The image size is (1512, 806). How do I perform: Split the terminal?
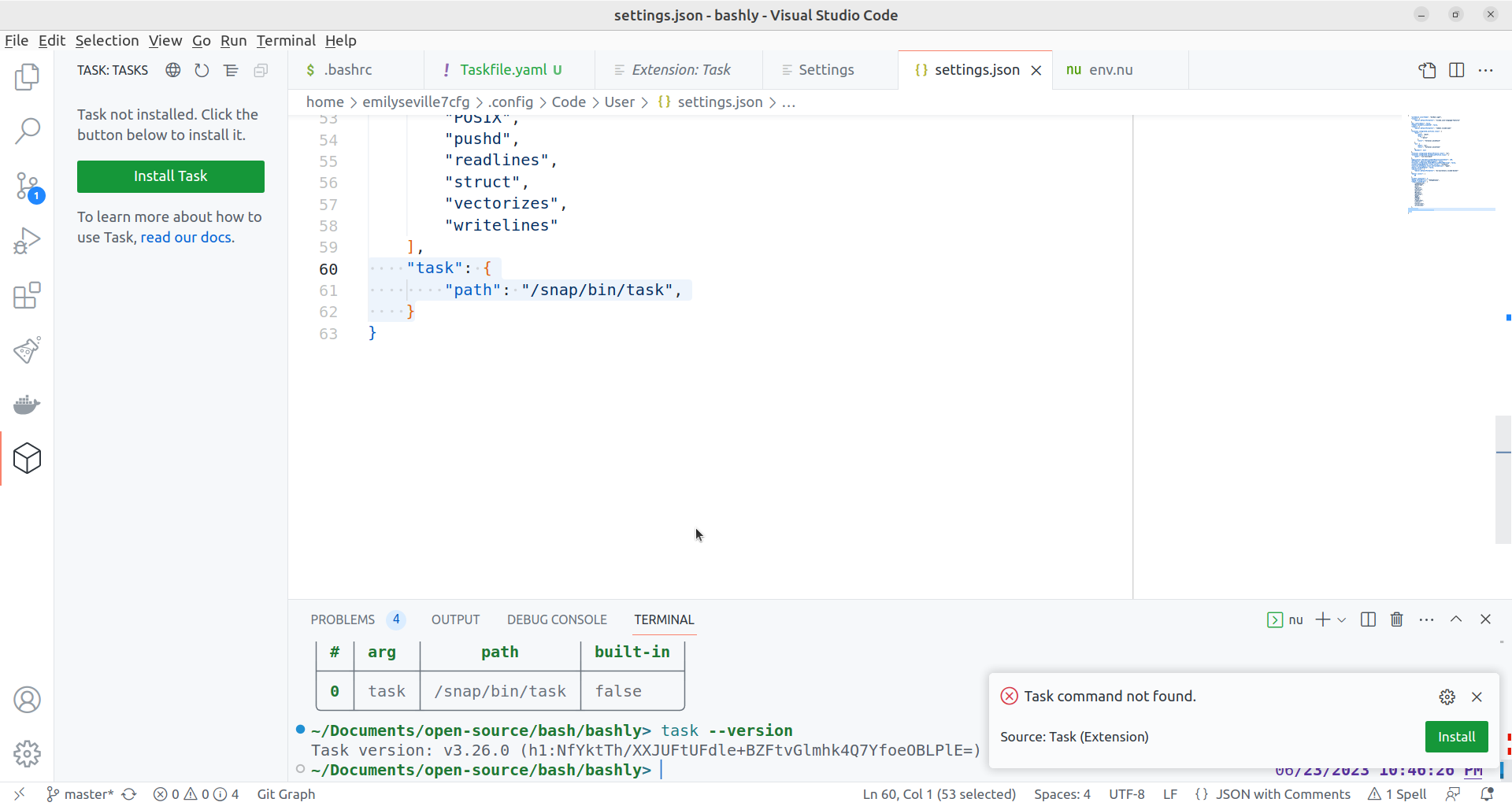1369,619
